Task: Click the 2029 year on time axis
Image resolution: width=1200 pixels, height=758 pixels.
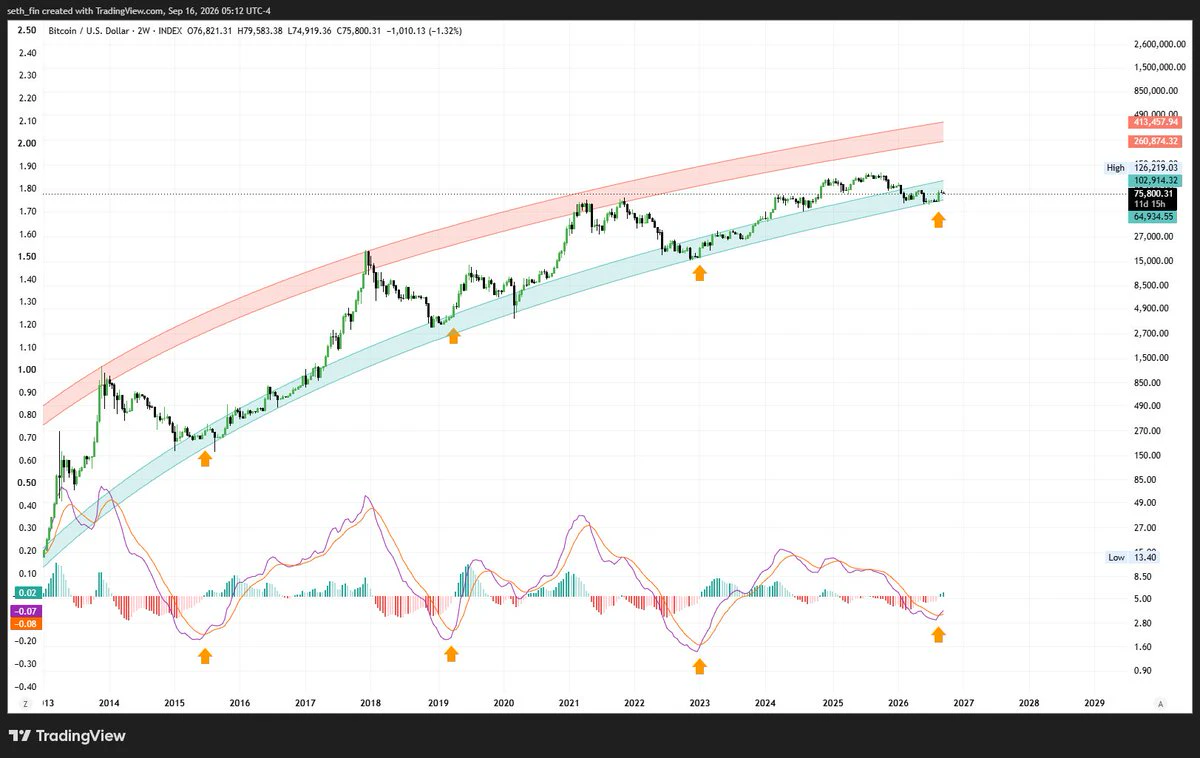Action: tap(1095, 703)
